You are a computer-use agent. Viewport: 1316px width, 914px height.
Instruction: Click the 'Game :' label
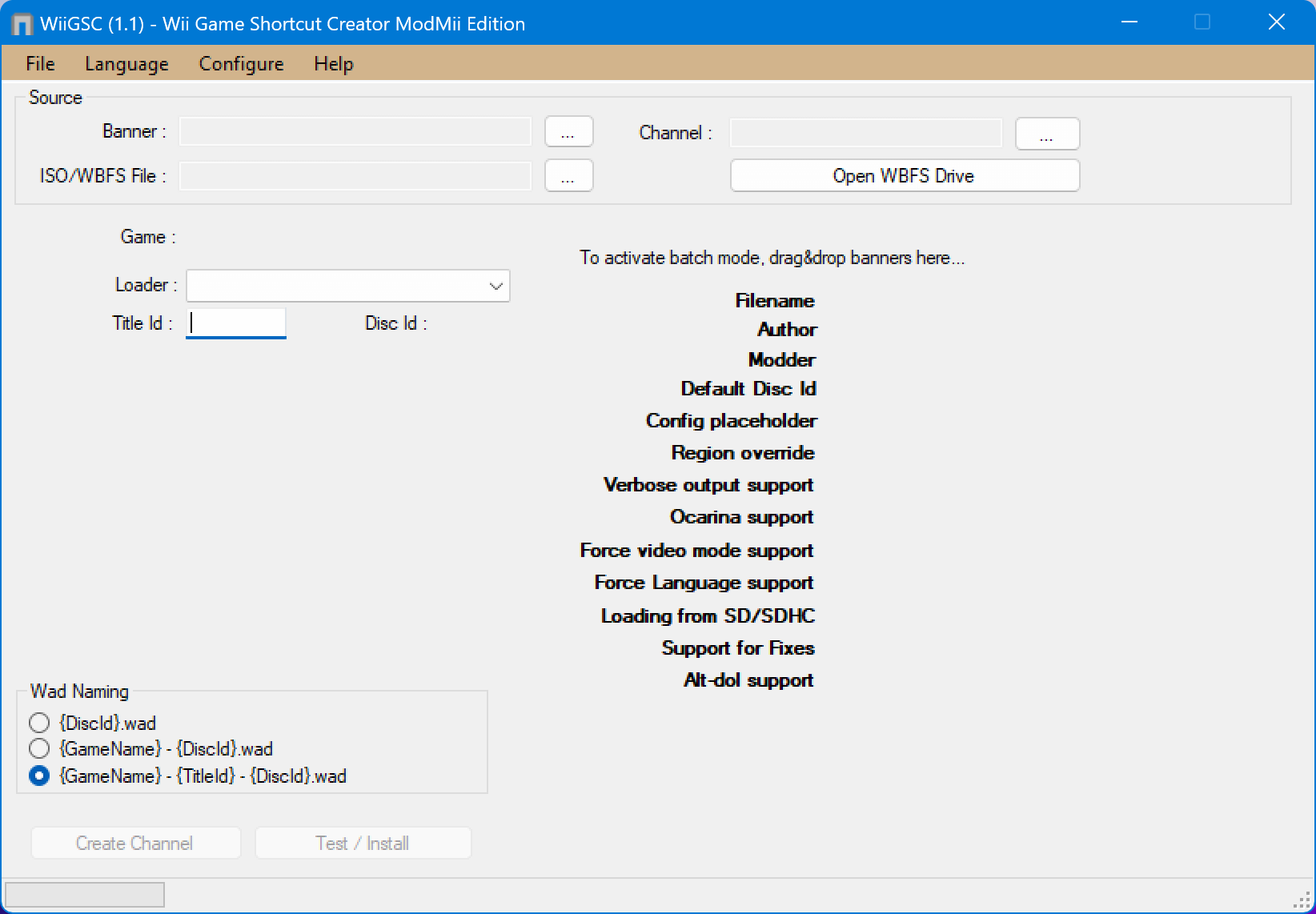point(148,237)
